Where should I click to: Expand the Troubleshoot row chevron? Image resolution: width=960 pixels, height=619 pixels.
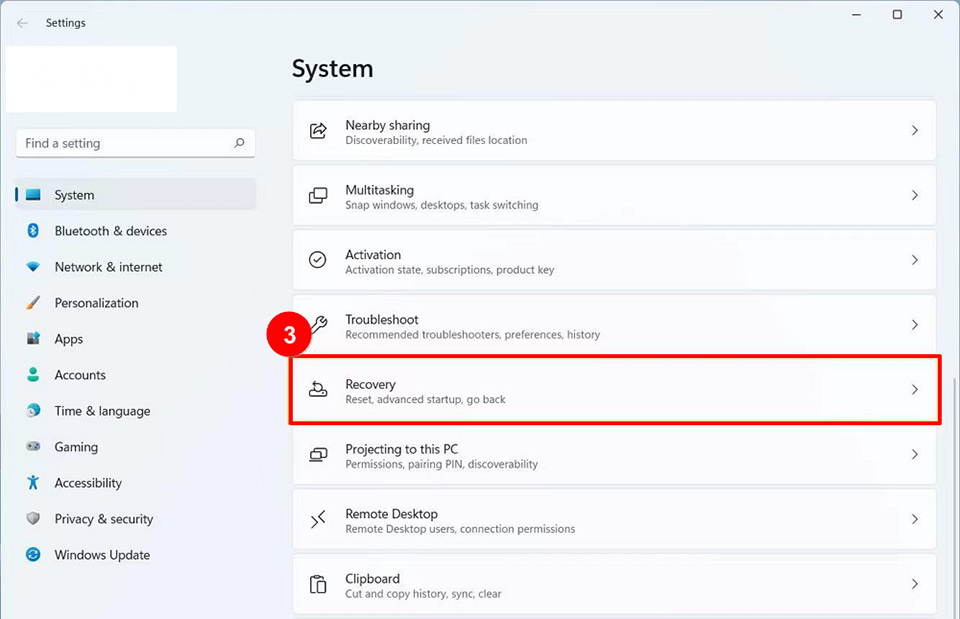(x=914, y=325)
